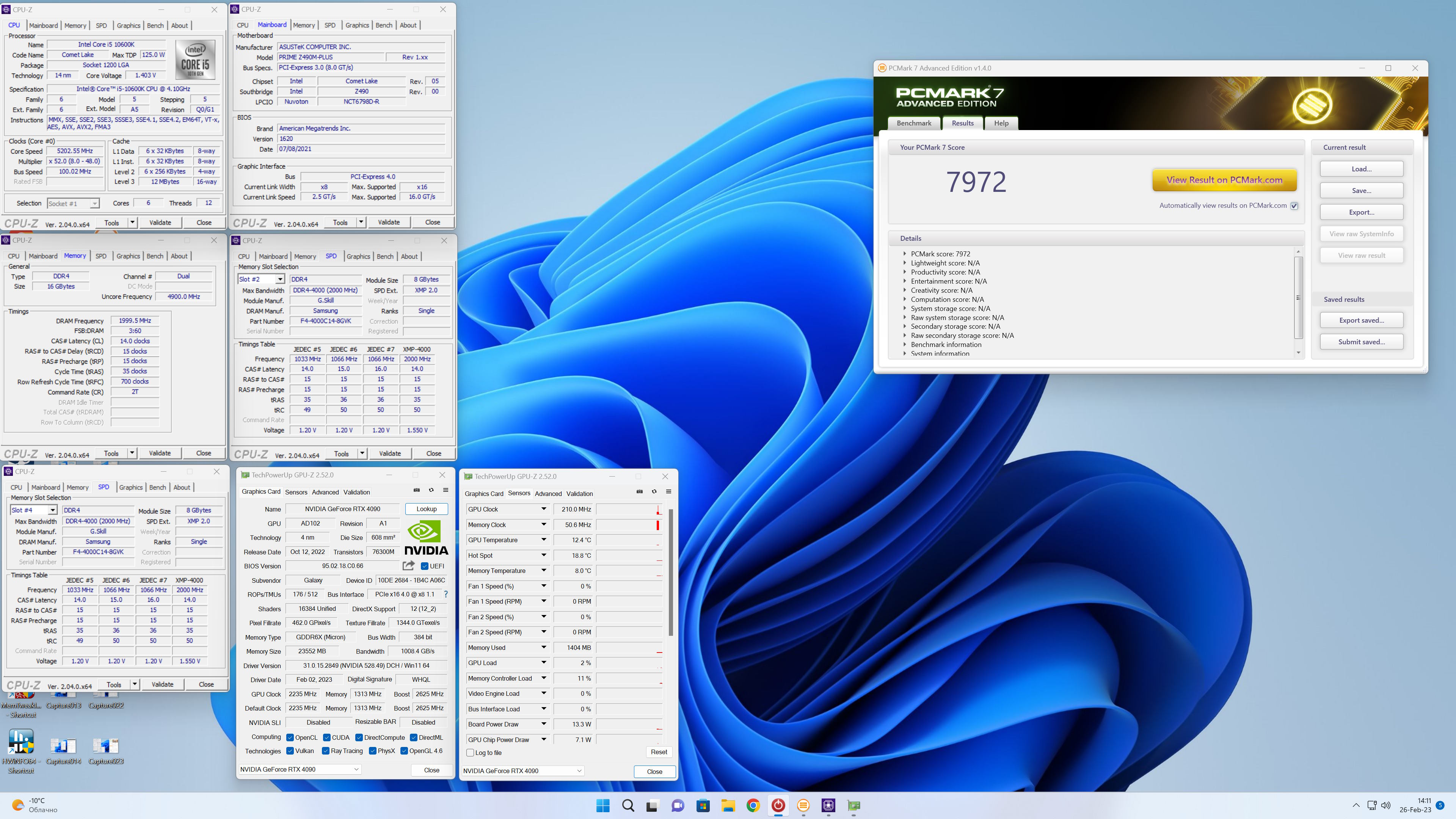Click the GPU Clock sensor graph
The height and width of the screenshot is (819, 1456).
pos(629,509)
